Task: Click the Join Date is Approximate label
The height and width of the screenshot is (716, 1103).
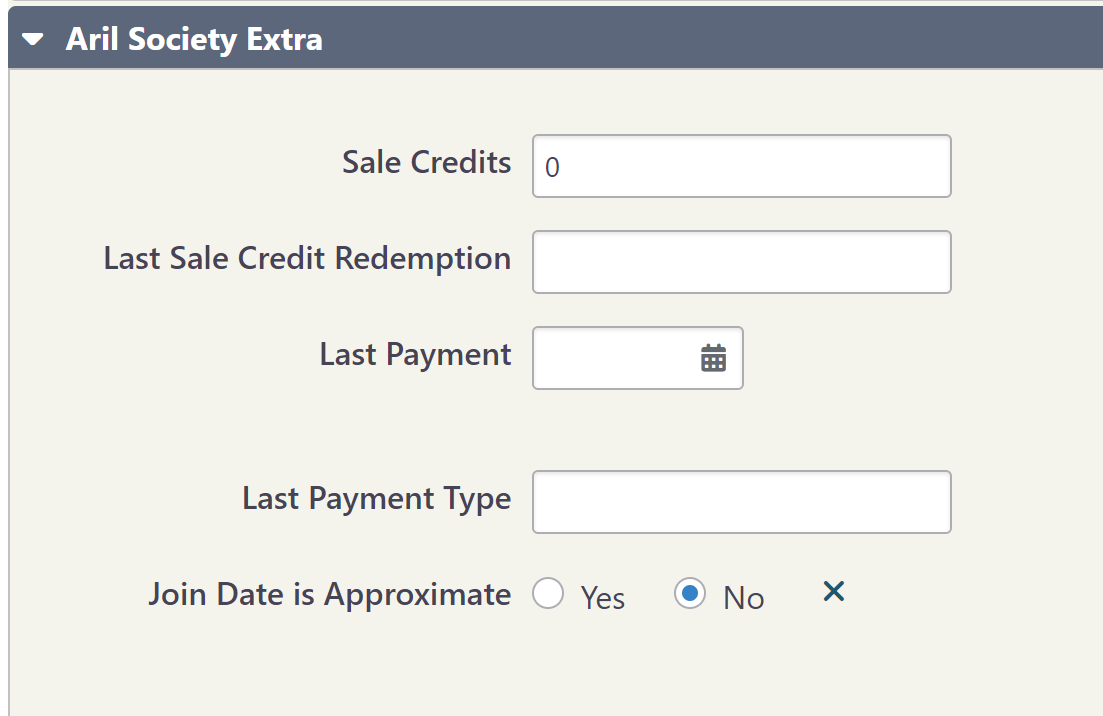Action: coord(329,595)
